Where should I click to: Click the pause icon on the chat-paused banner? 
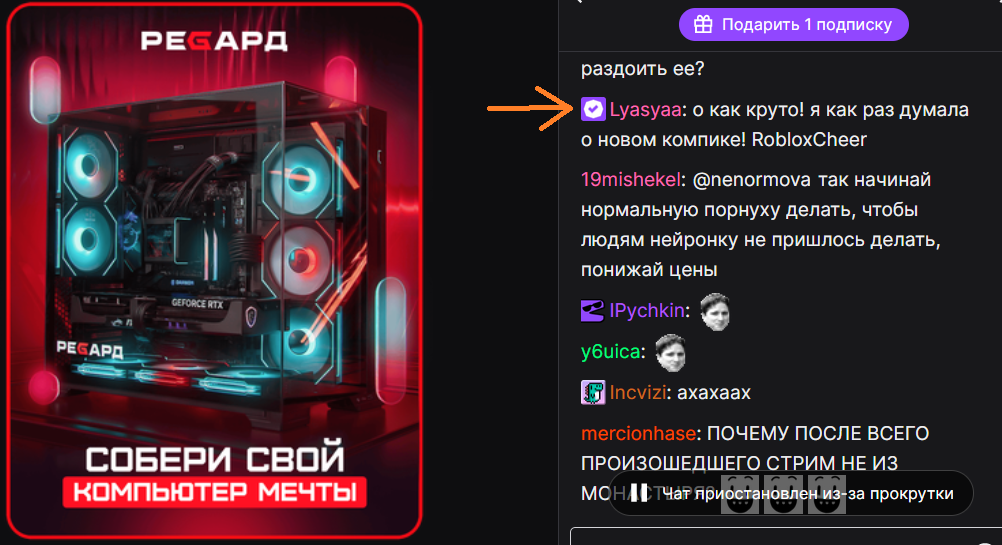click(639, 493)
